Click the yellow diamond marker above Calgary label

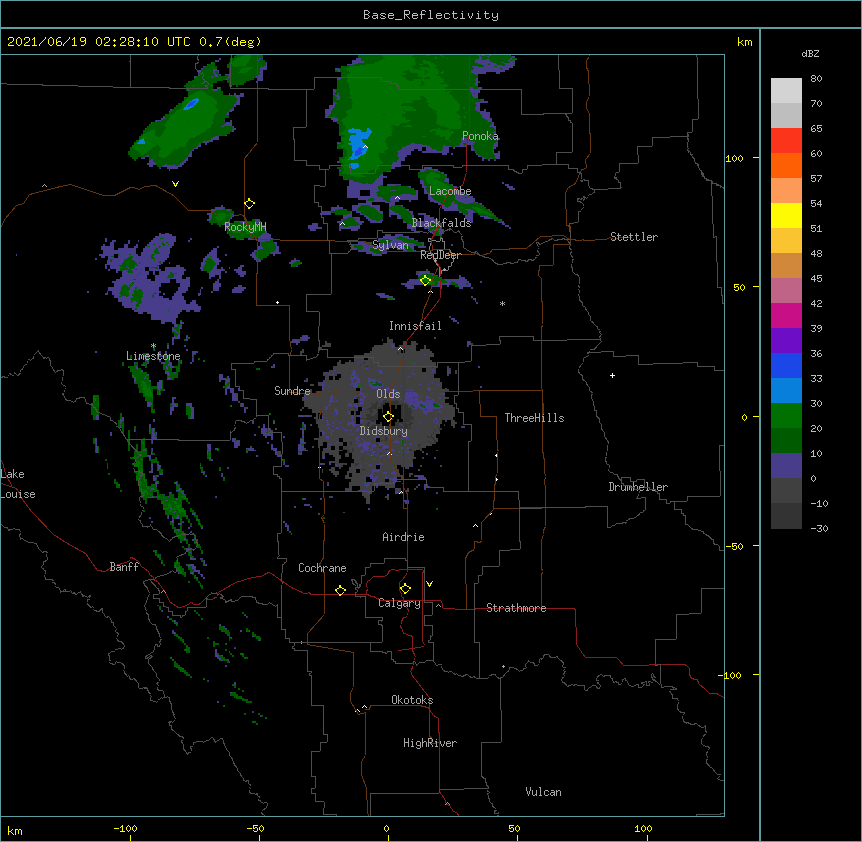point(405,589)
